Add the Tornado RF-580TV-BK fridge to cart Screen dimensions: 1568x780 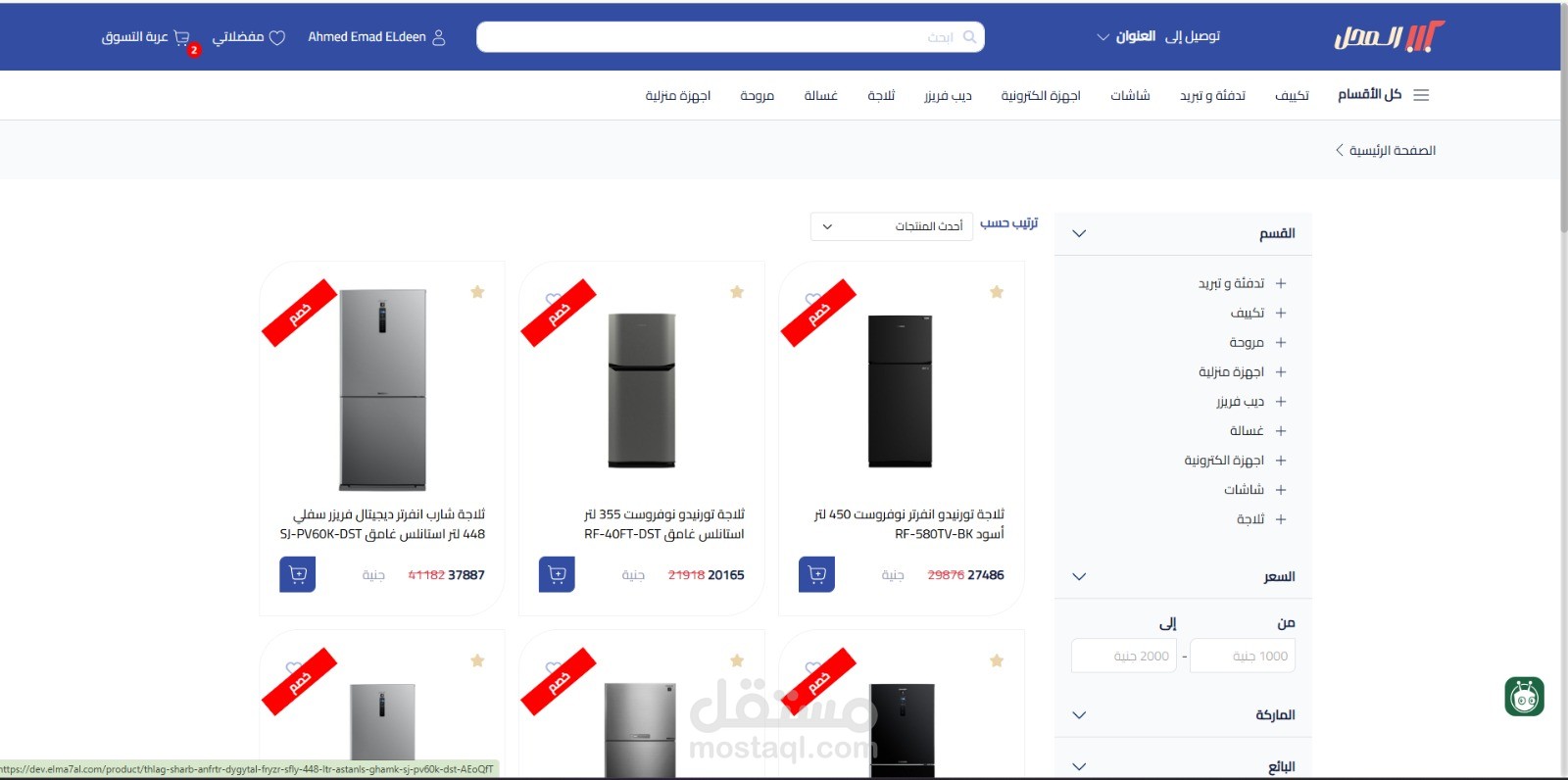click(816, 574)
